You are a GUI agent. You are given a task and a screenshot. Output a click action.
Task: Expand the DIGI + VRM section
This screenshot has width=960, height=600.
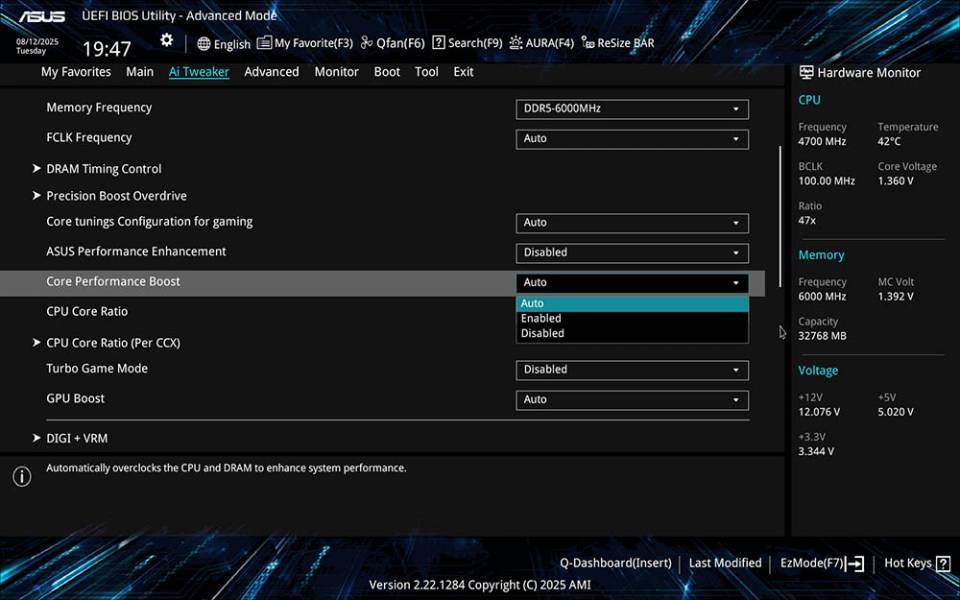(x=77, y=438)
